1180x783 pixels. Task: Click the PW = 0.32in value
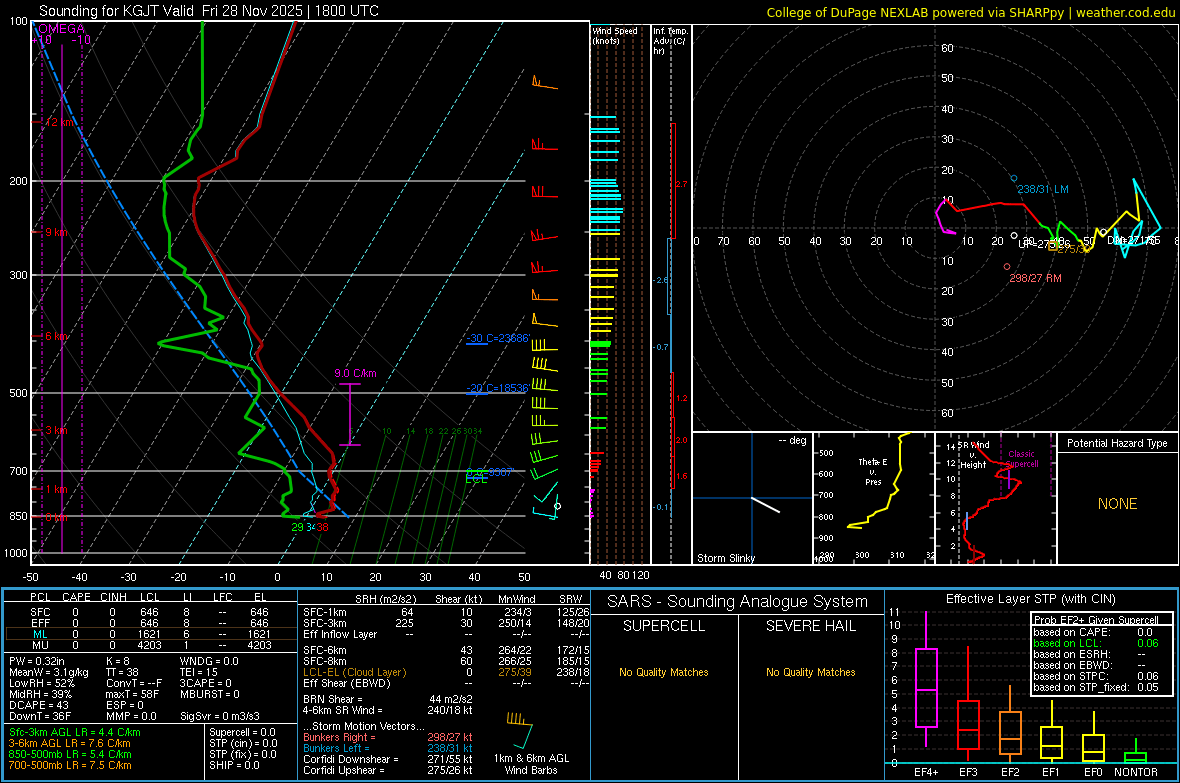(37, 661)
